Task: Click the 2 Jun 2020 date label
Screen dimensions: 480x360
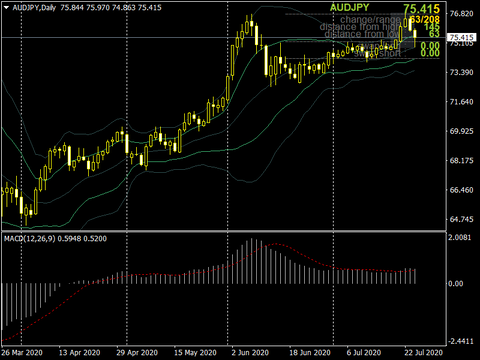Action: pos(250,353)
